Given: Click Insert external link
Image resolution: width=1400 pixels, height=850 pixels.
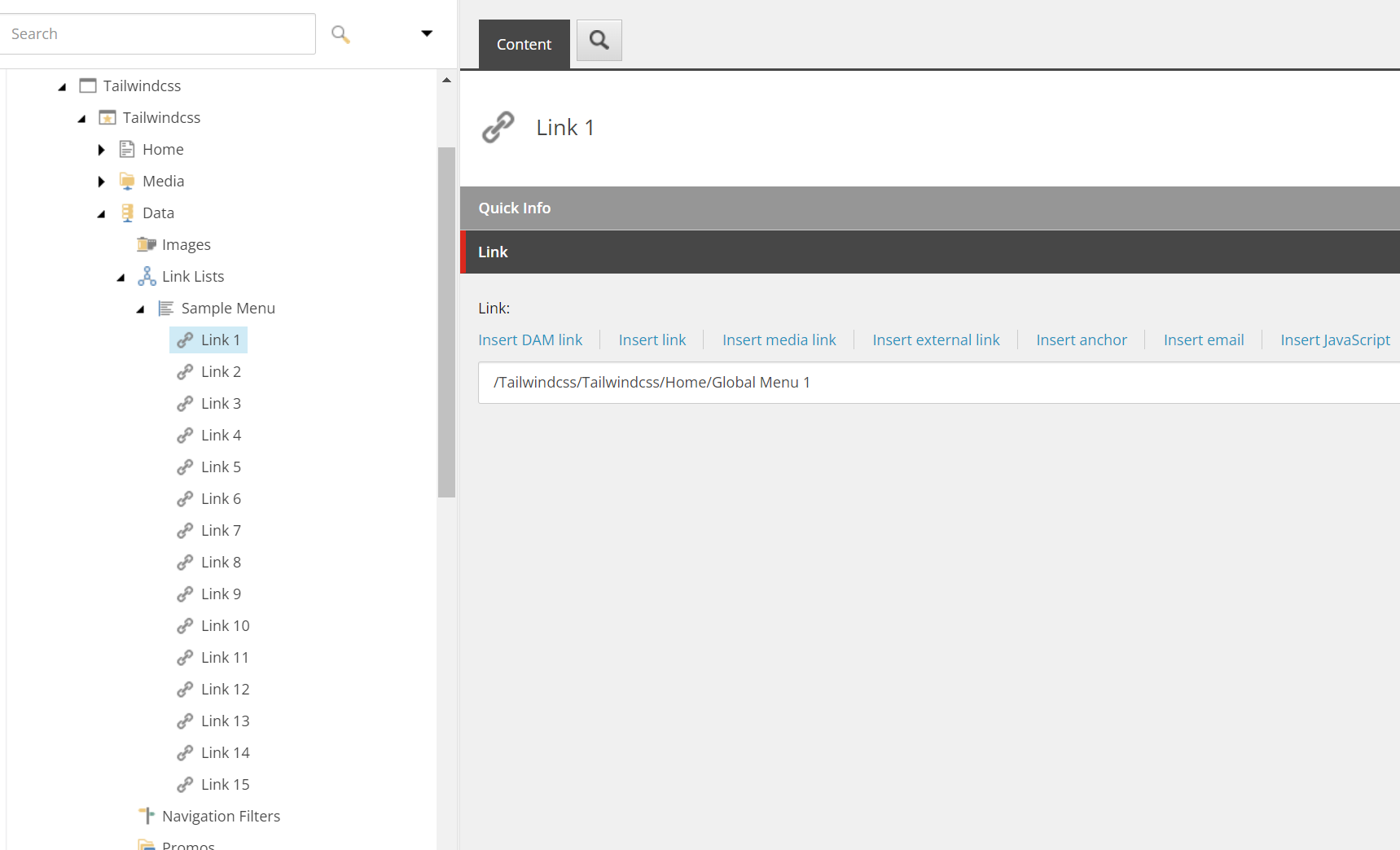Looking at the screenshot, I should coord(936,340).
